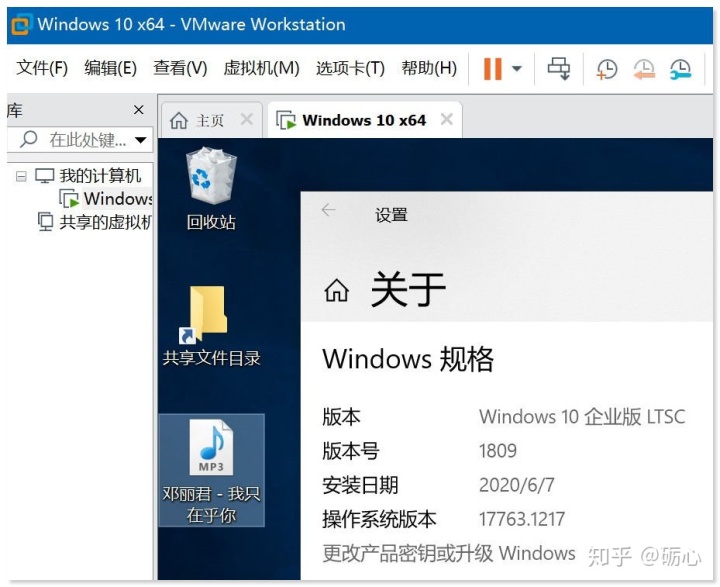Click the 操作系统版本 label

(379, 519)
